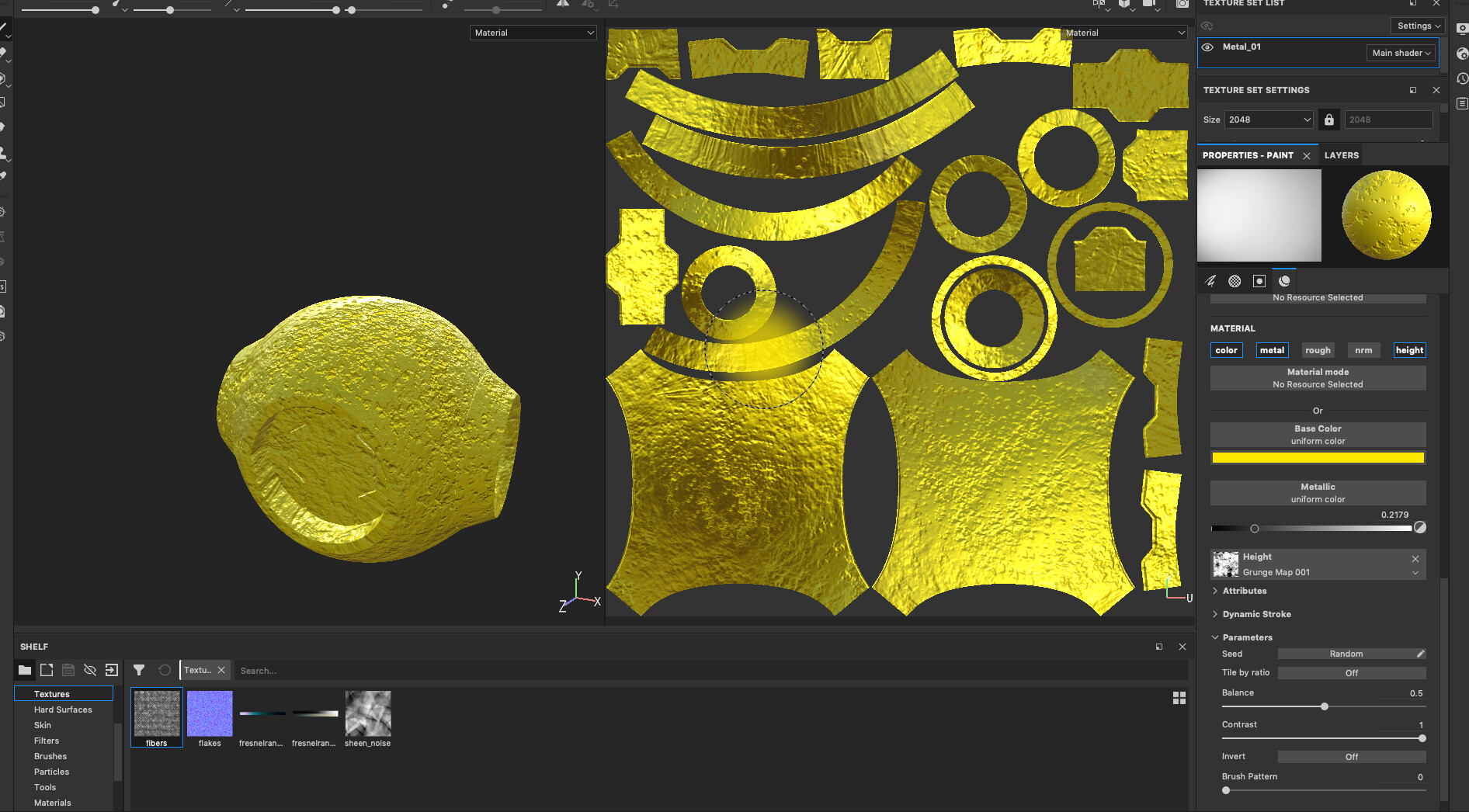This screenshot has width=1469, height=812.
Task: Close the PROPERTIES - PAINT tab
Action: click(x=1307, y=156)
